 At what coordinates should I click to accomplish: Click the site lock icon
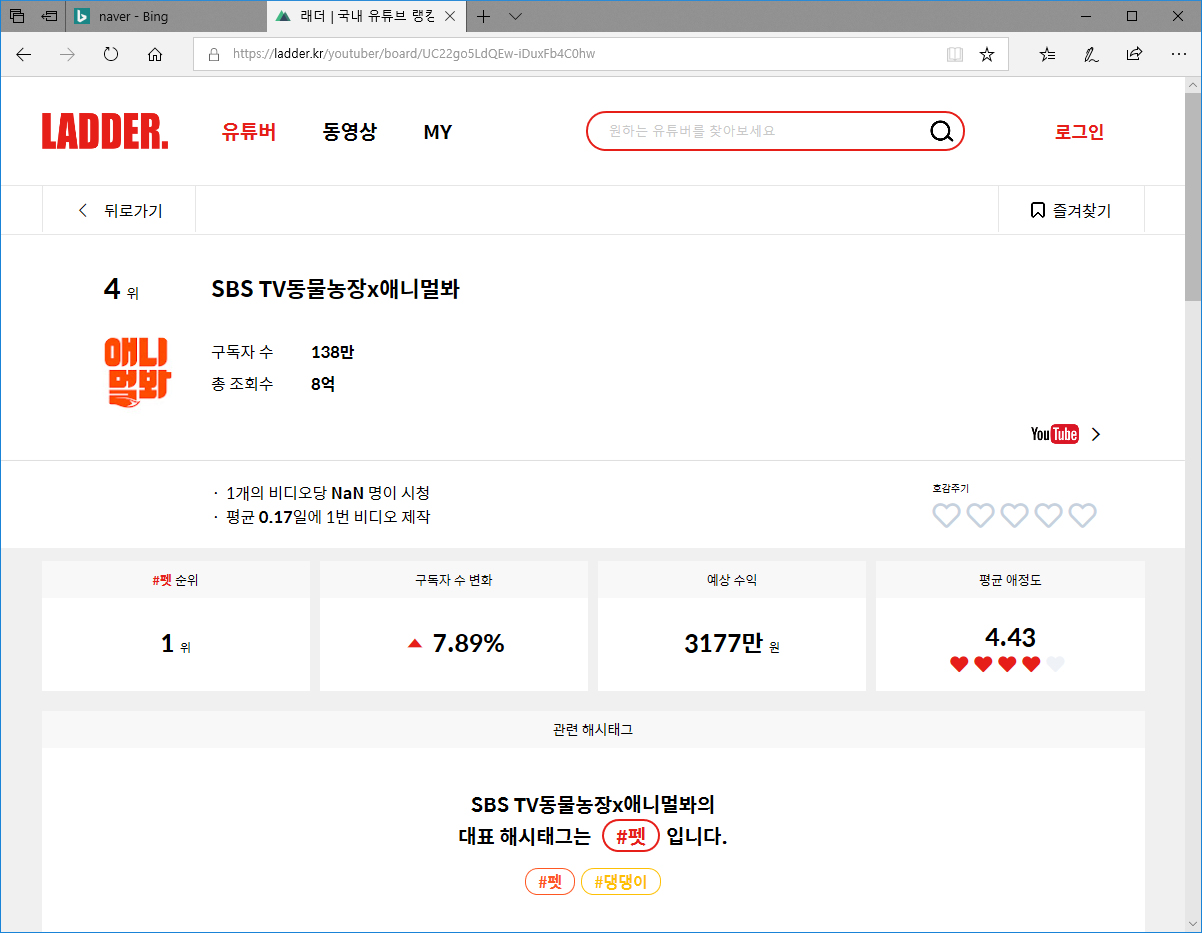pos(213,54)
